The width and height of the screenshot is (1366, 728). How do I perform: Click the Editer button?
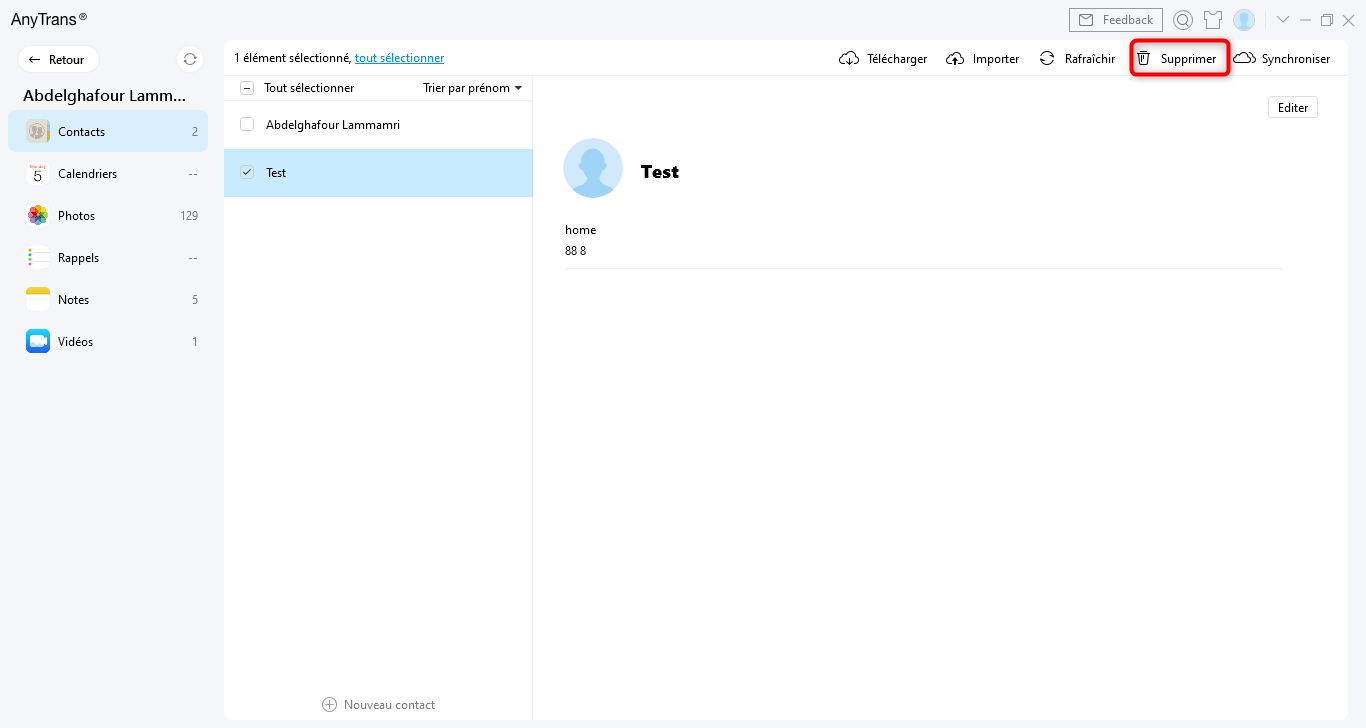click(1293, 107)
